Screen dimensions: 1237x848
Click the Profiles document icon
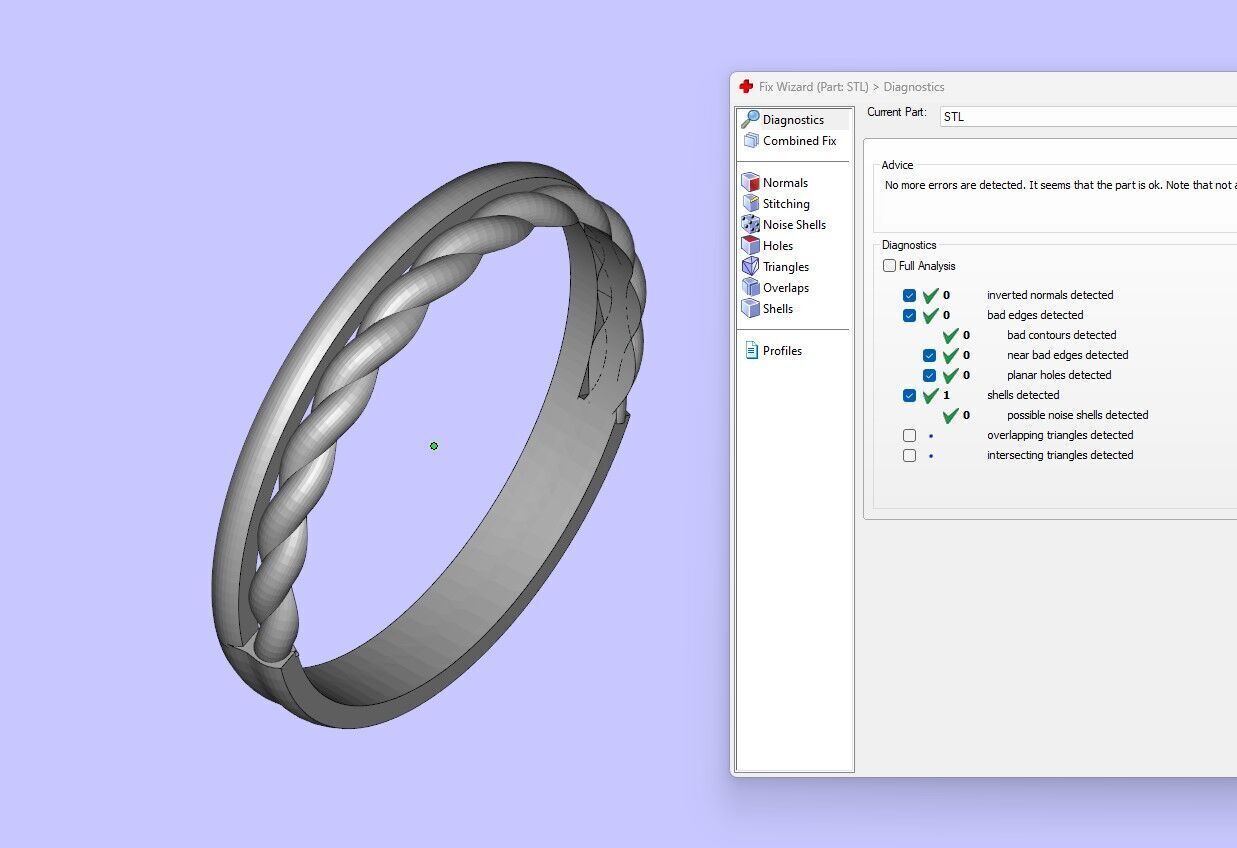pyautogui.click(x=751, y=350)
